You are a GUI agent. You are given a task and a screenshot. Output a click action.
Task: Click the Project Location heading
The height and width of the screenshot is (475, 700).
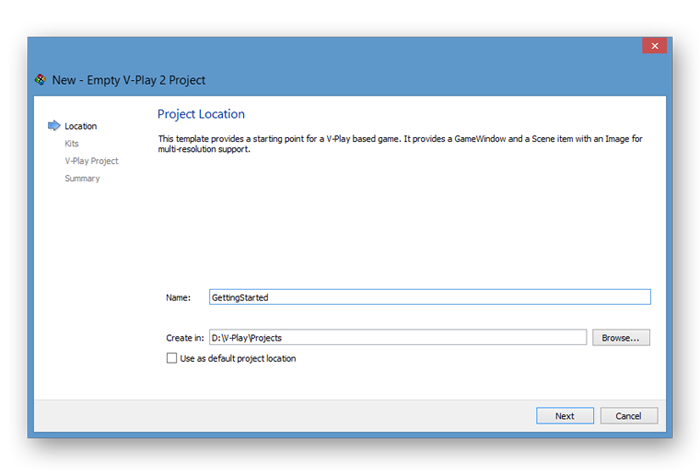(x=201, y=114)
